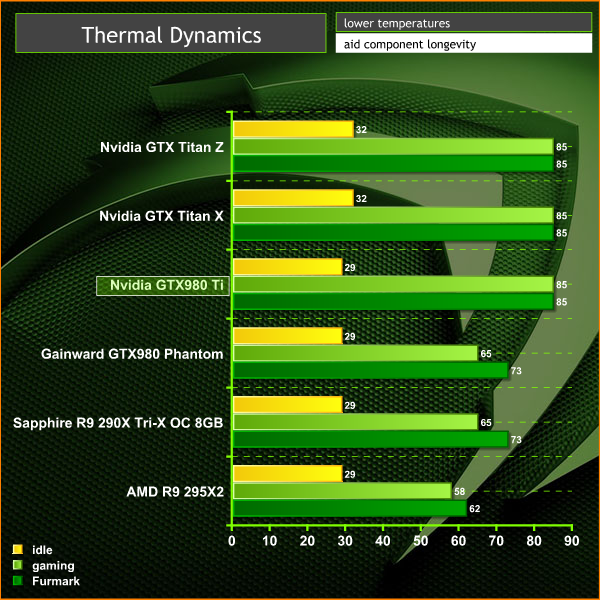Click the '90' axis tick label
This screenshot has height=600, width=600.
click(572, 541)
